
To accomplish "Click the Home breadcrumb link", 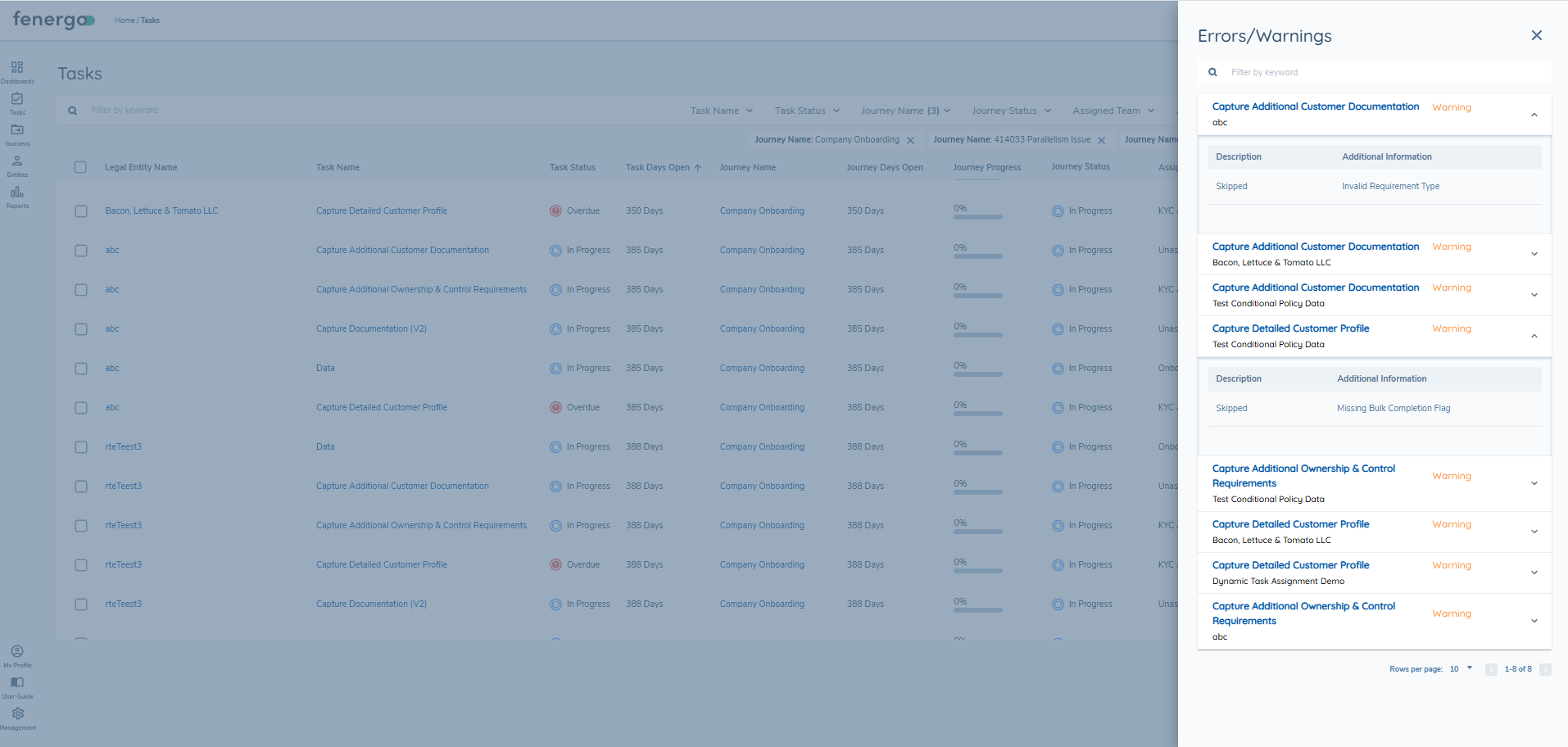I will pos(125,20).
